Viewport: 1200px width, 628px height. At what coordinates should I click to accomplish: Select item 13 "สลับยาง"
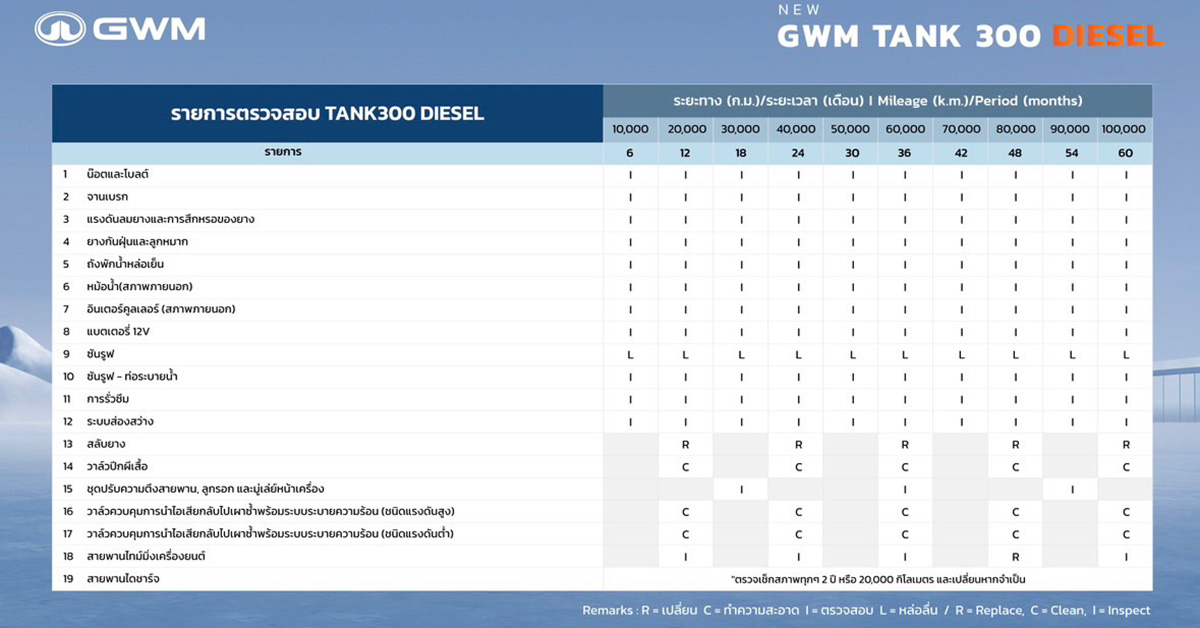tap(106, 444)
